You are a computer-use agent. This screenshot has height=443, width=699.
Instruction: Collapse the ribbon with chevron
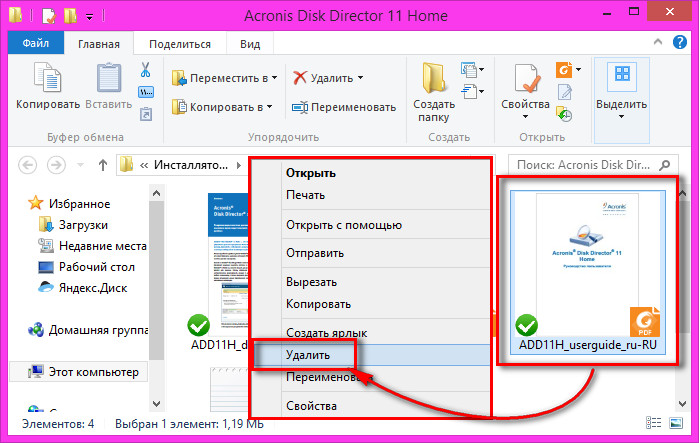click(658, 42)
